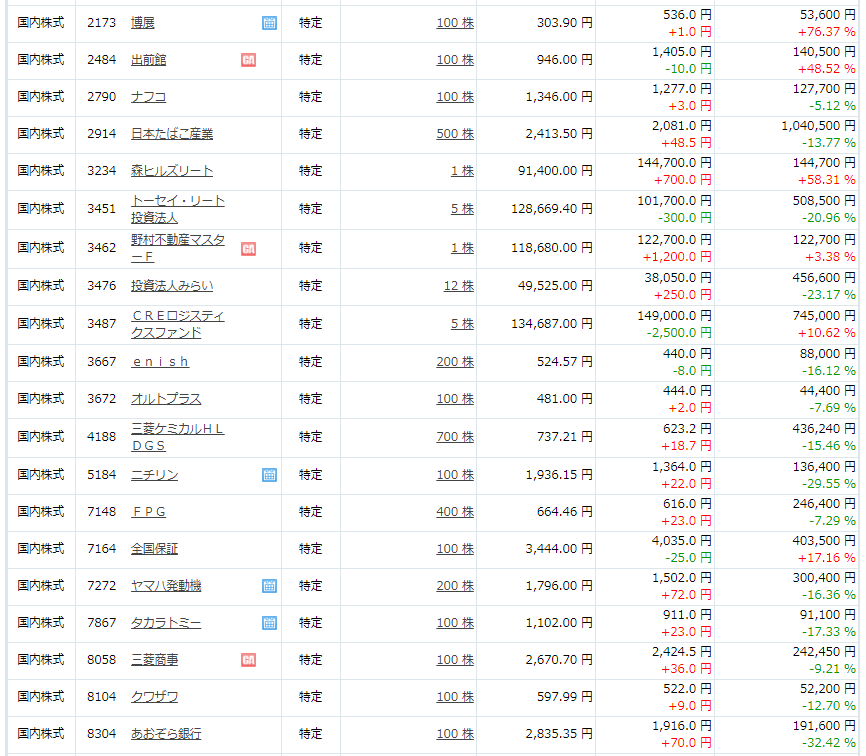
Task: Select the current price 2,424.5 円
Action: point(682,652)
